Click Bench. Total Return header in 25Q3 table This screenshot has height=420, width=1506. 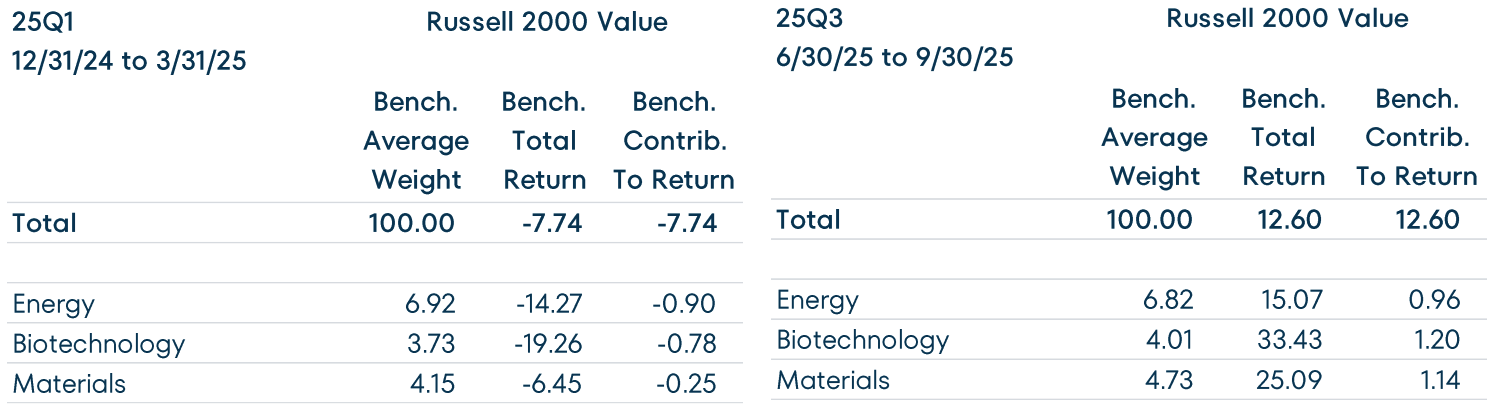pyautogui.click(x=1283, y=138)
